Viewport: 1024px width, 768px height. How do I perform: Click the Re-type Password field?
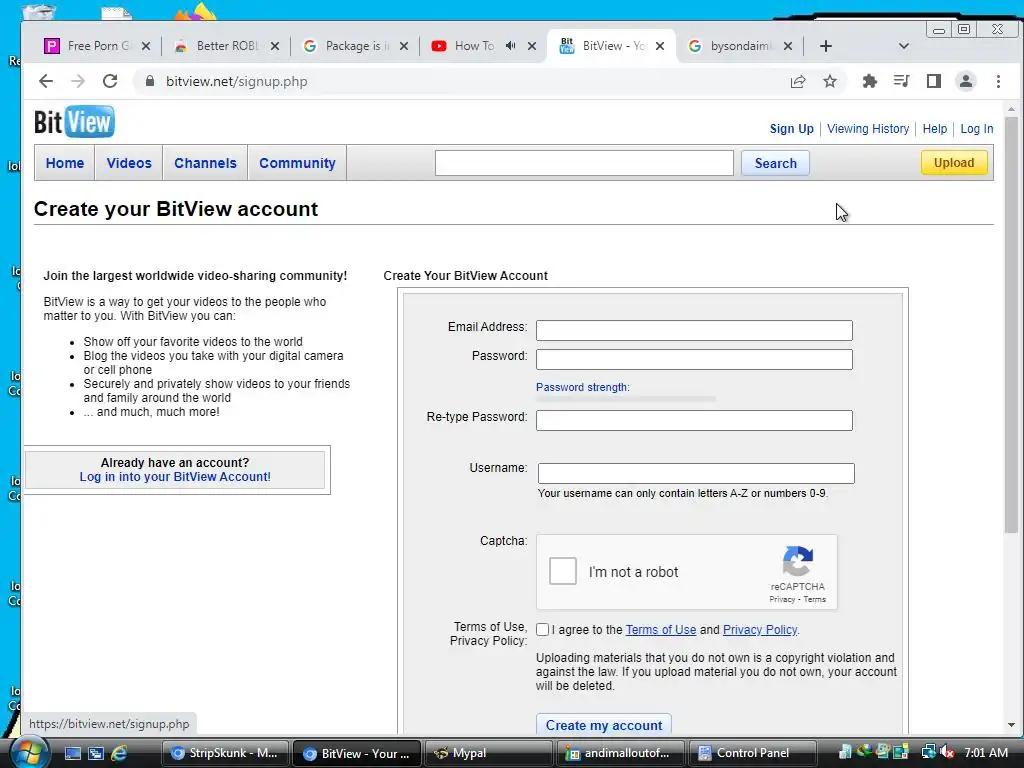click(x=694, y=421)
